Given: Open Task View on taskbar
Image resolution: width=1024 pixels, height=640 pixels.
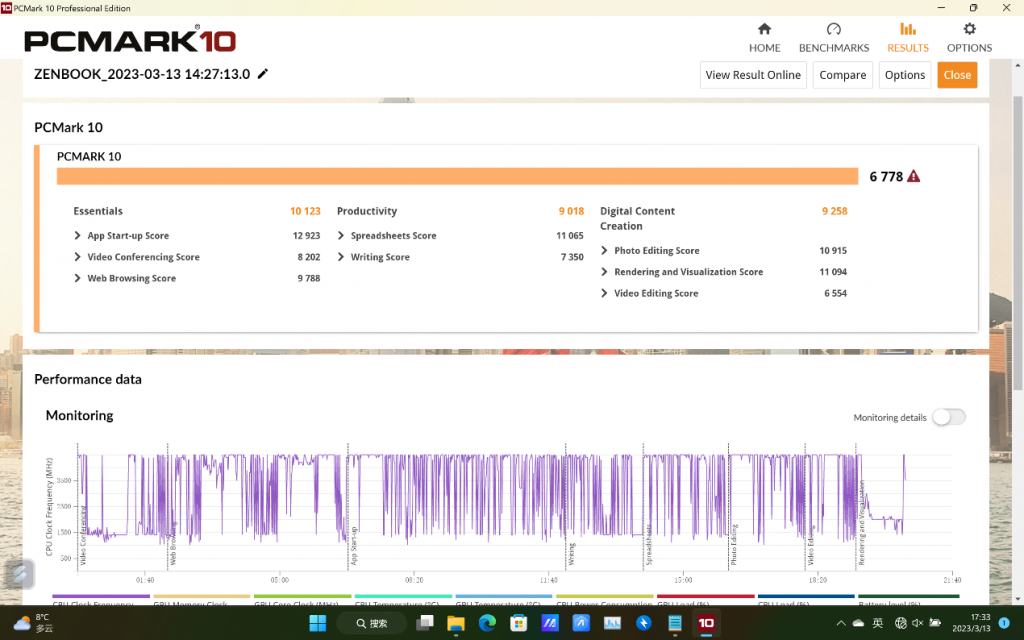Looking at the screenshot, I should point(425,623).
